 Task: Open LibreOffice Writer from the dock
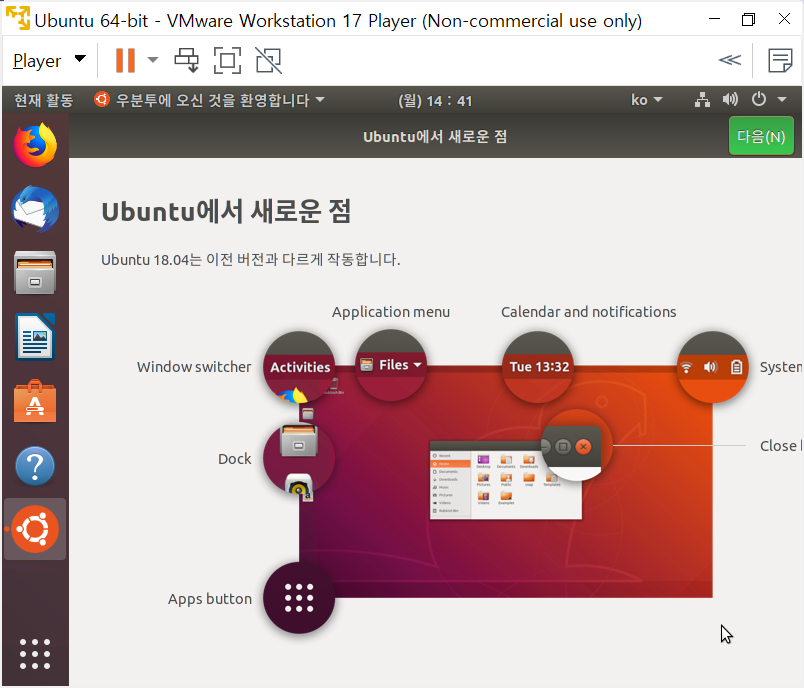click(35, 337)
